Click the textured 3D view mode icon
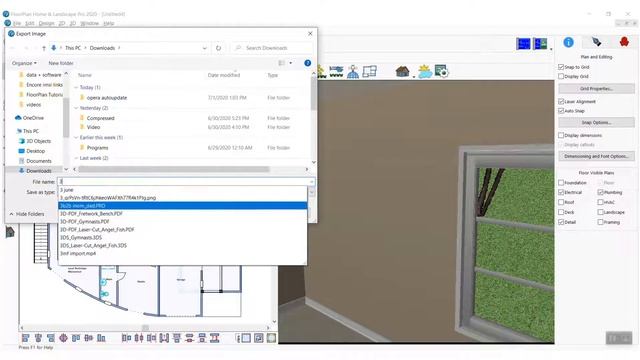The height and width of the screenshot is (360, 640). (271, 338)
